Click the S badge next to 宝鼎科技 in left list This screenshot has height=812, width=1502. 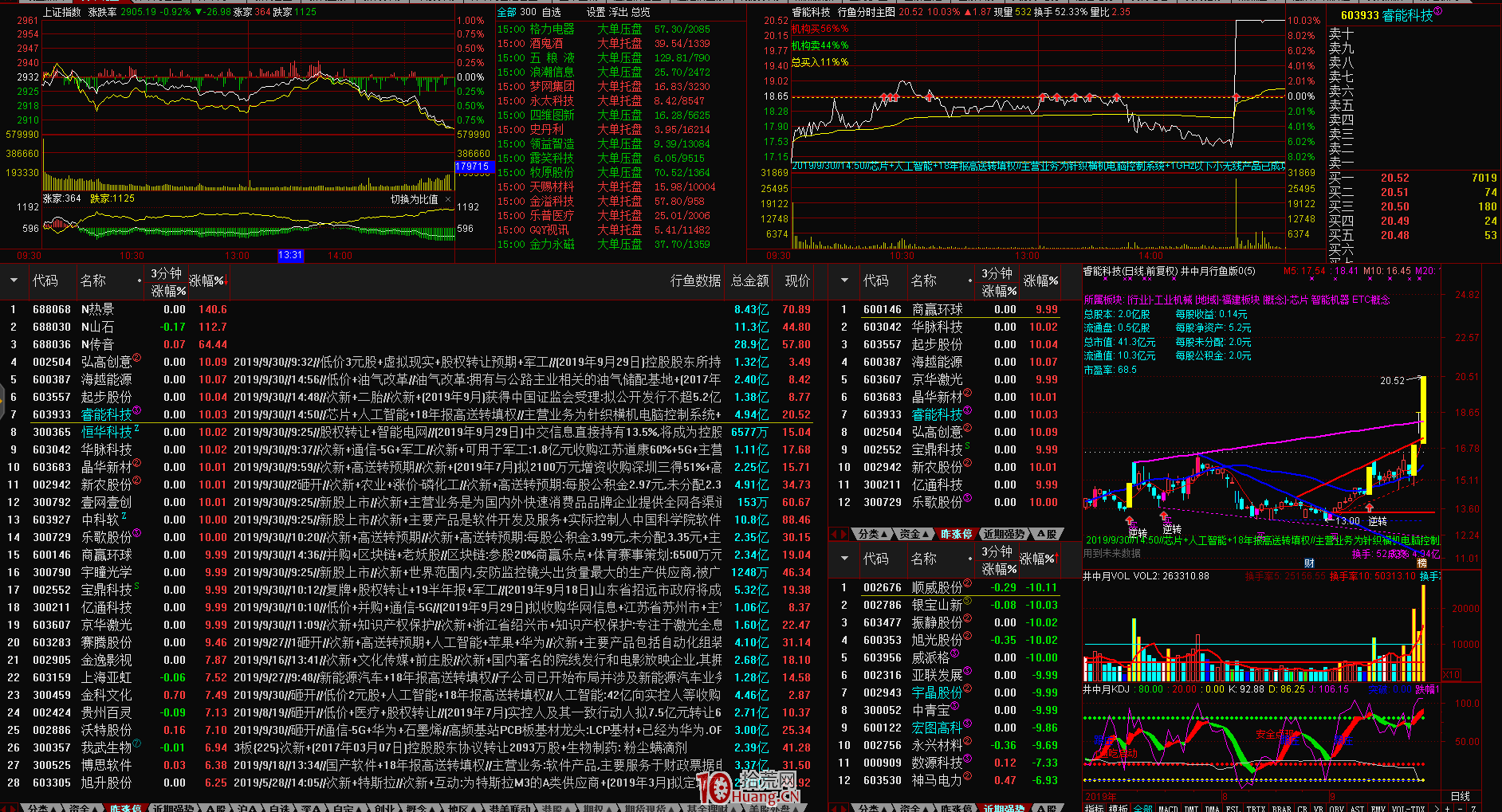[136, 586]
